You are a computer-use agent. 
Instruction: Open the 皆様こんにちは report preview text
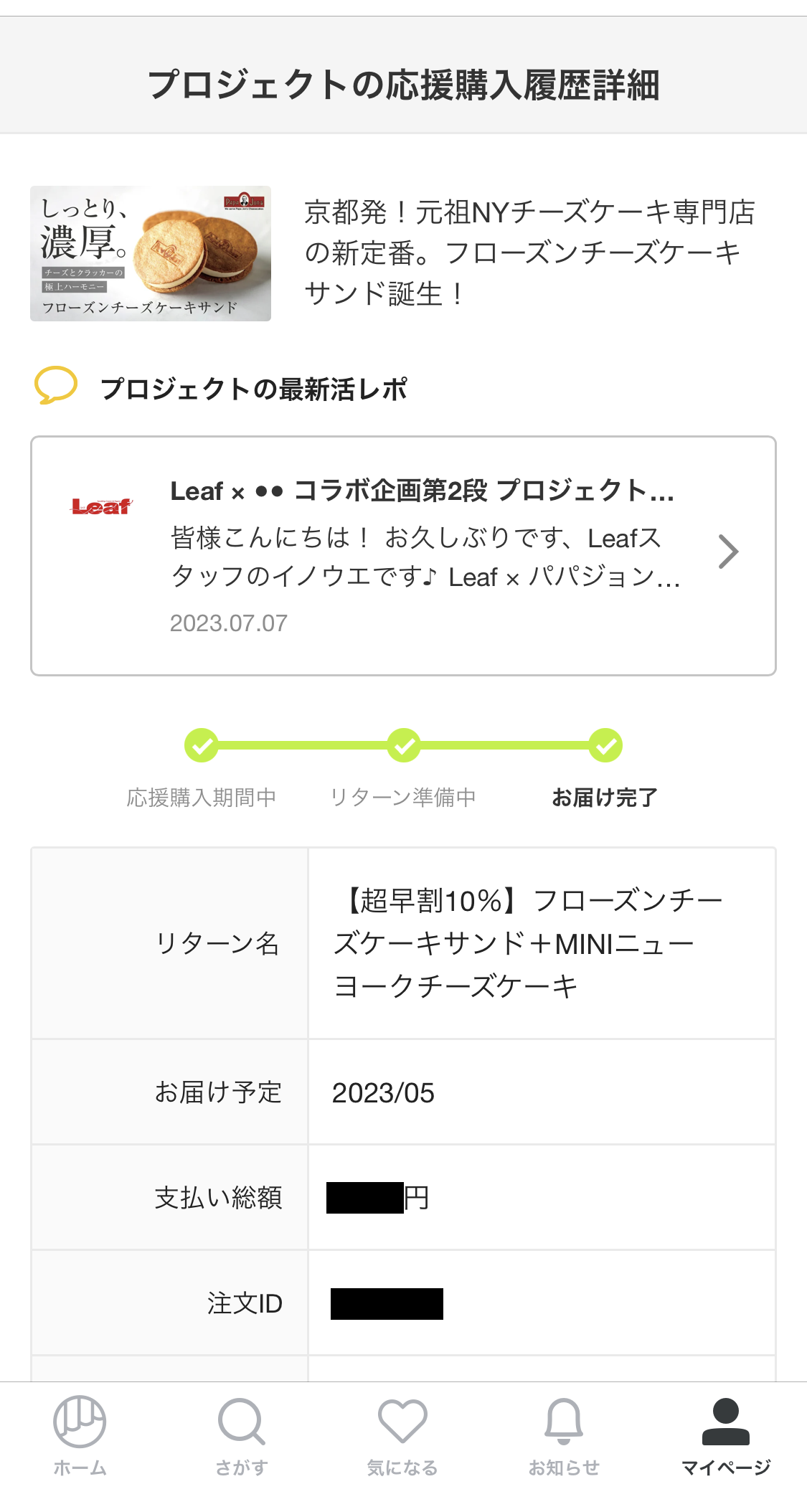pos(425,557)
